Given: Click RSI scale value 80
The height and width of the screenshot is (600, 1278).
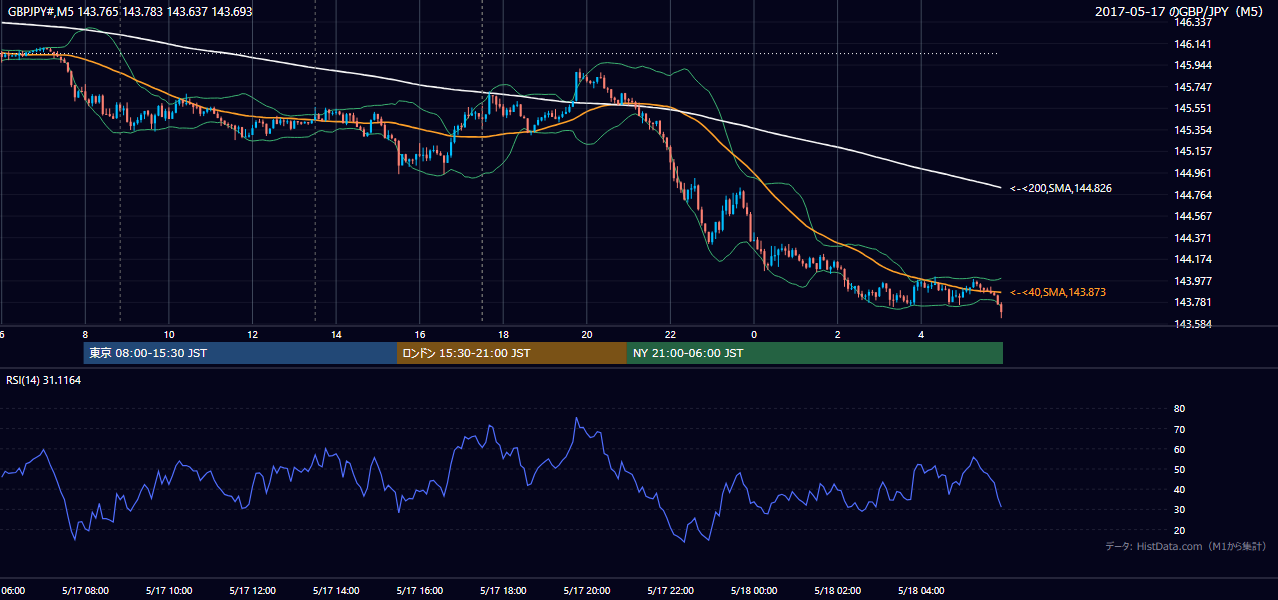Looking at the screenshot, I should tap(1179, 409).
